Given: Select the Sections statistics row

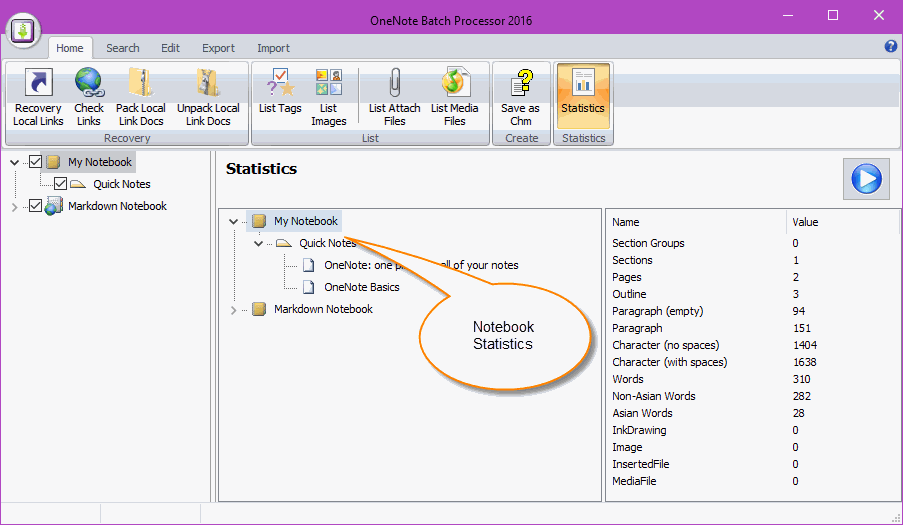Looking at the screenshot, I should (x=752, y=260).
